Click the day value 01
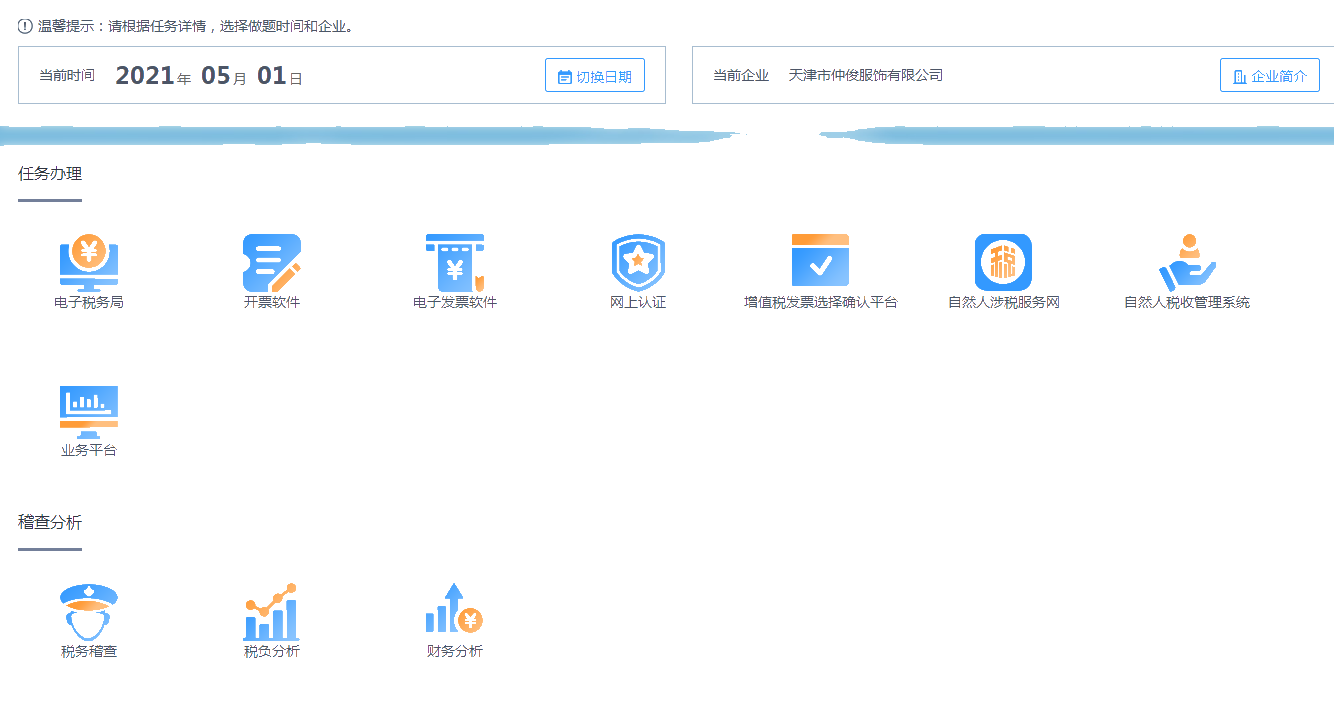The height and width of the screenshot is (705, 1334). coord(272,74)
